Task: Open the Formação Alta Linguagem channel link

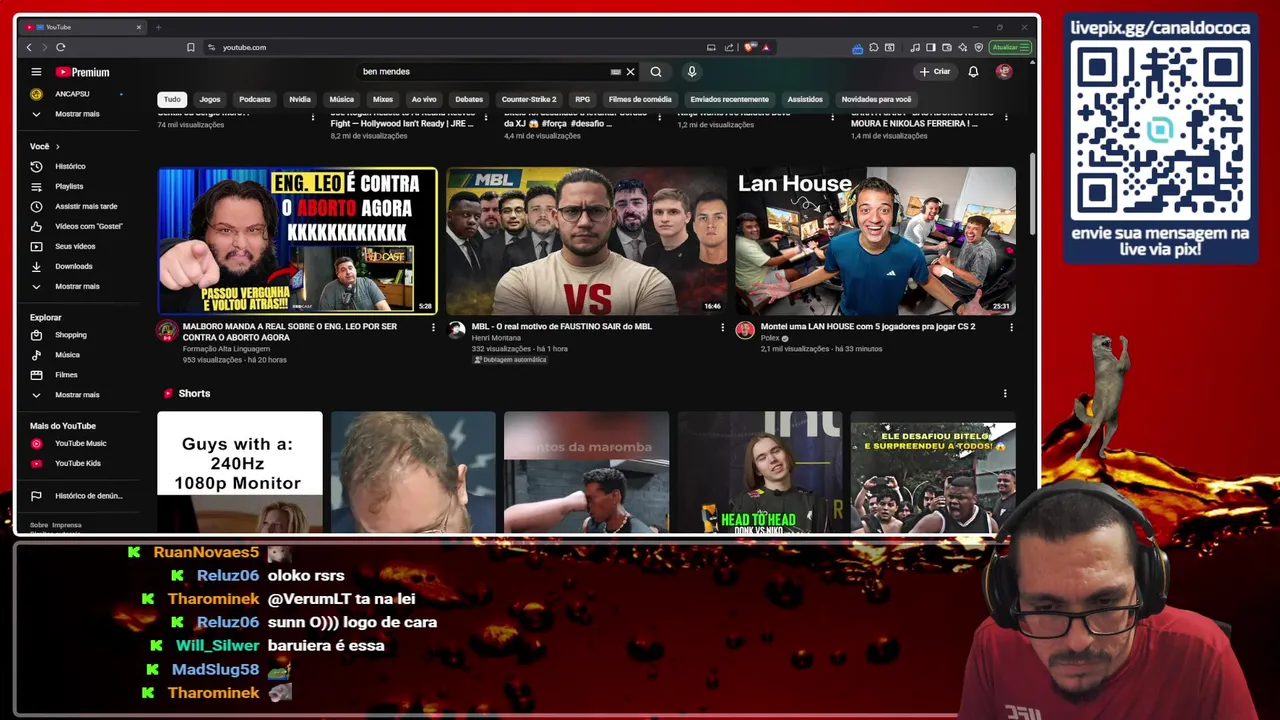Action: click(x=226, y=349)
